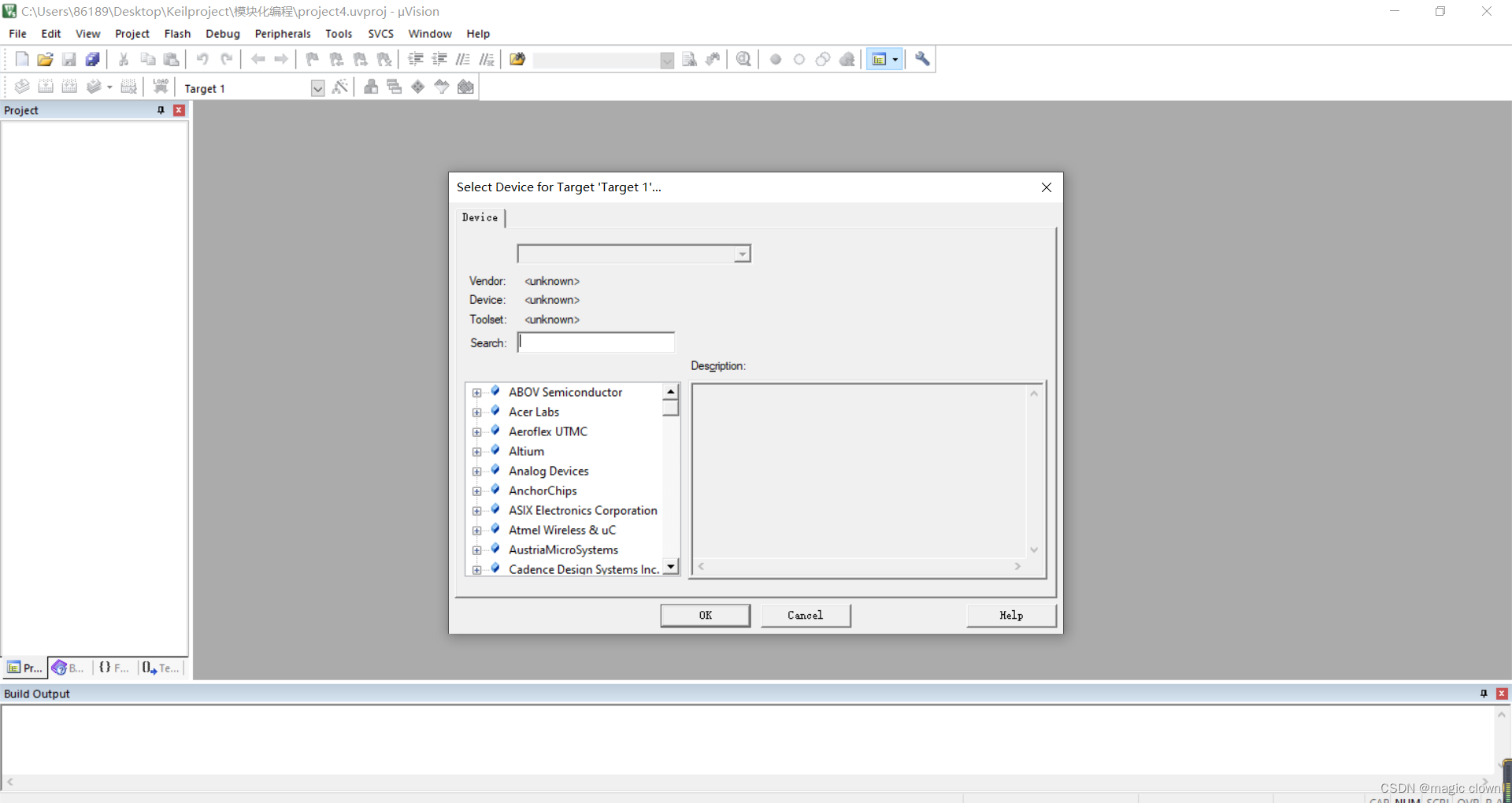Open the device database dropdown in dialog
Viewport: 1512px width, 803px height.
742,253
